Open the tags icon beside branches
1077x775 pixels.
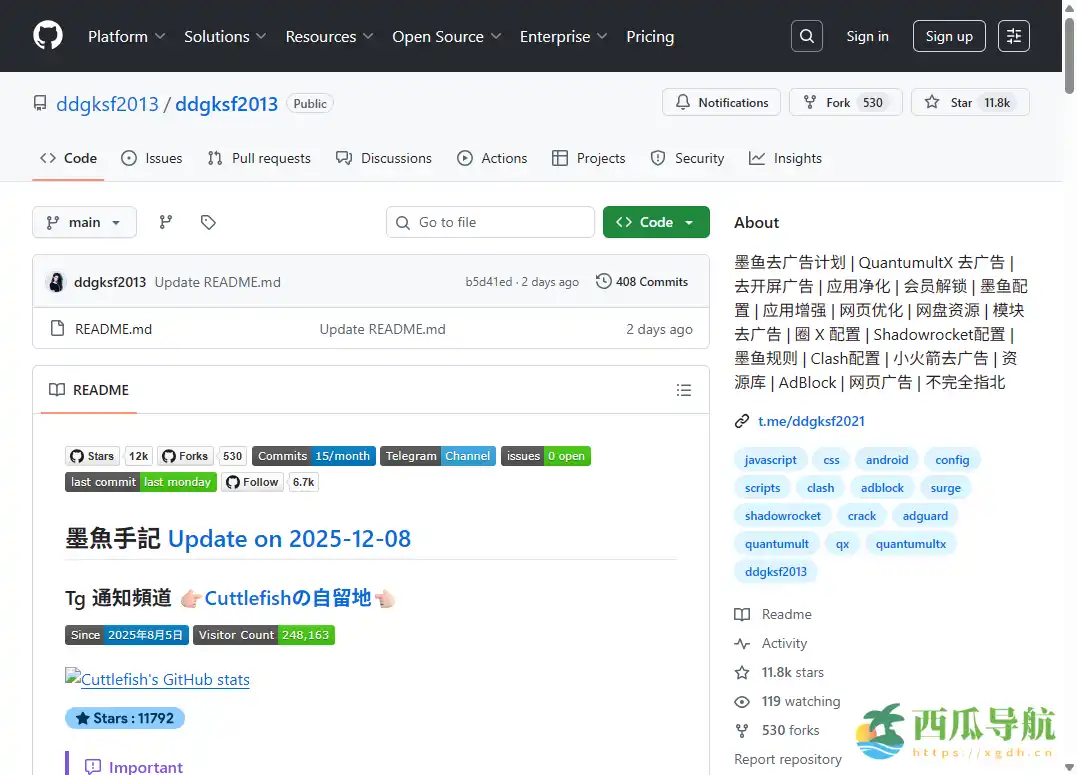(208, 221)
